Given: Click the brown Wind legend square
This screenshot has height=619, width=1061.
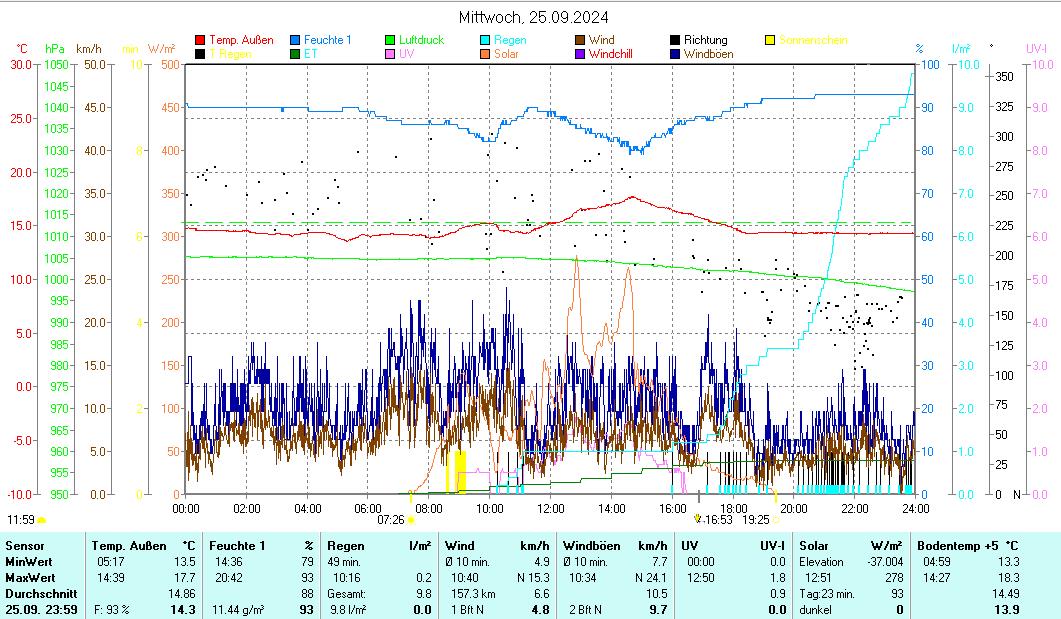Looking at the screenshot, I should pos(580,41).
